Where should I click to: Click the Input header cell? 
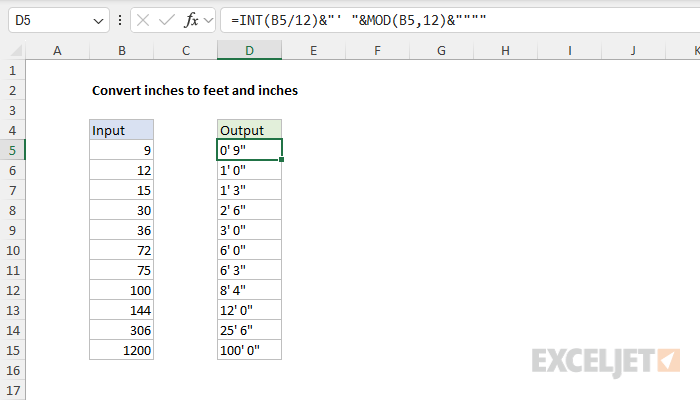pos(121,130)
